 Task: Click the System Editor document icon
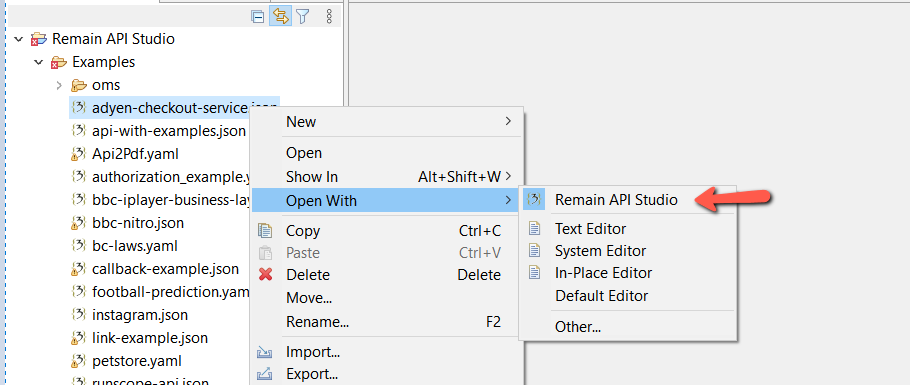(x=534, y=251)
